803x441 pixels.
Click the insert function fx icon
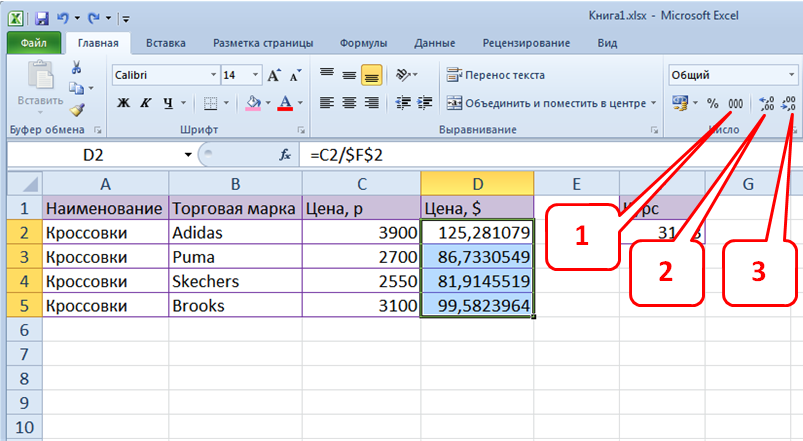285,155
